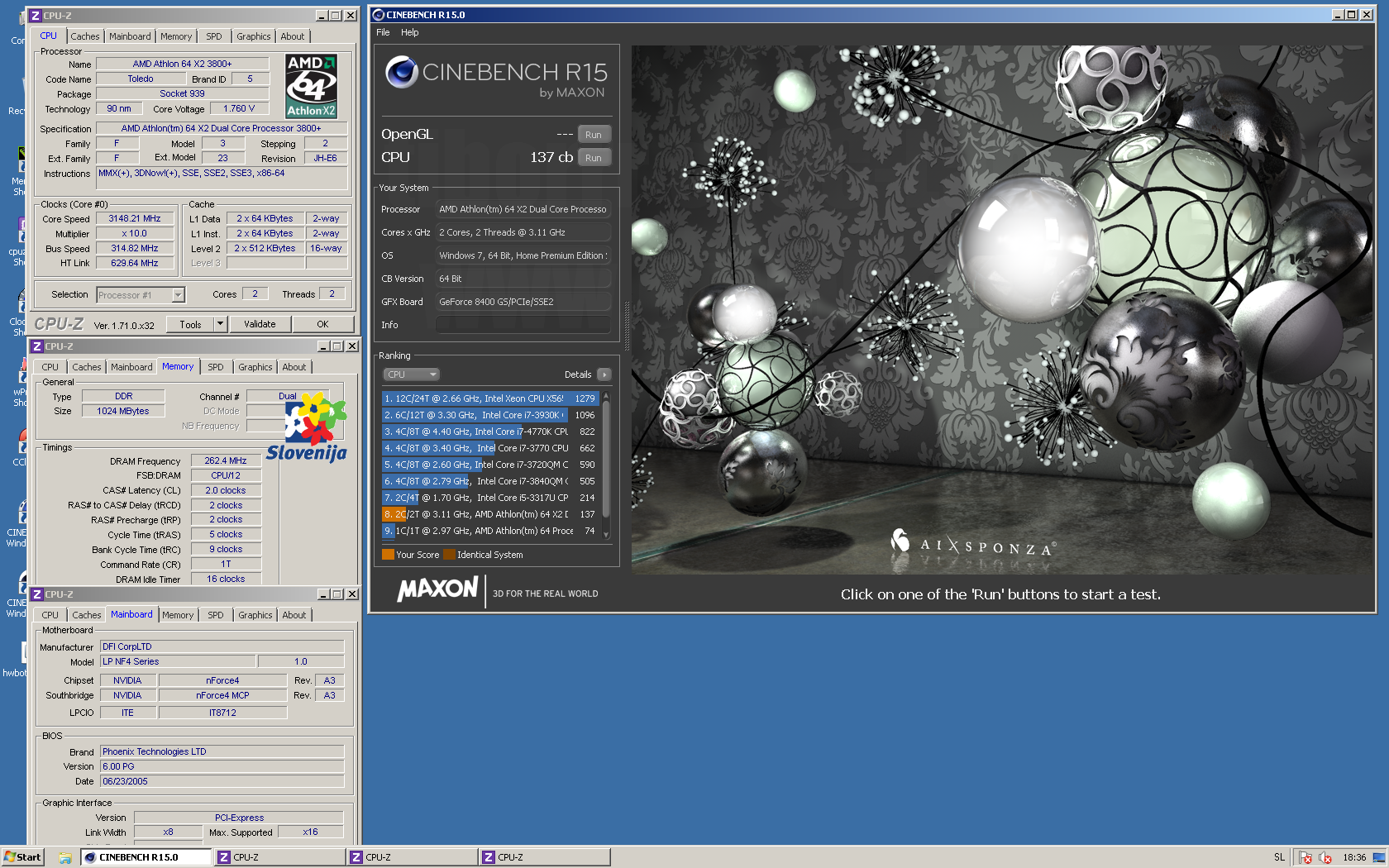Click the Details arrow button in Ranking
Viewport: 1389px width, 868px height.
click(x=604, y=374)
